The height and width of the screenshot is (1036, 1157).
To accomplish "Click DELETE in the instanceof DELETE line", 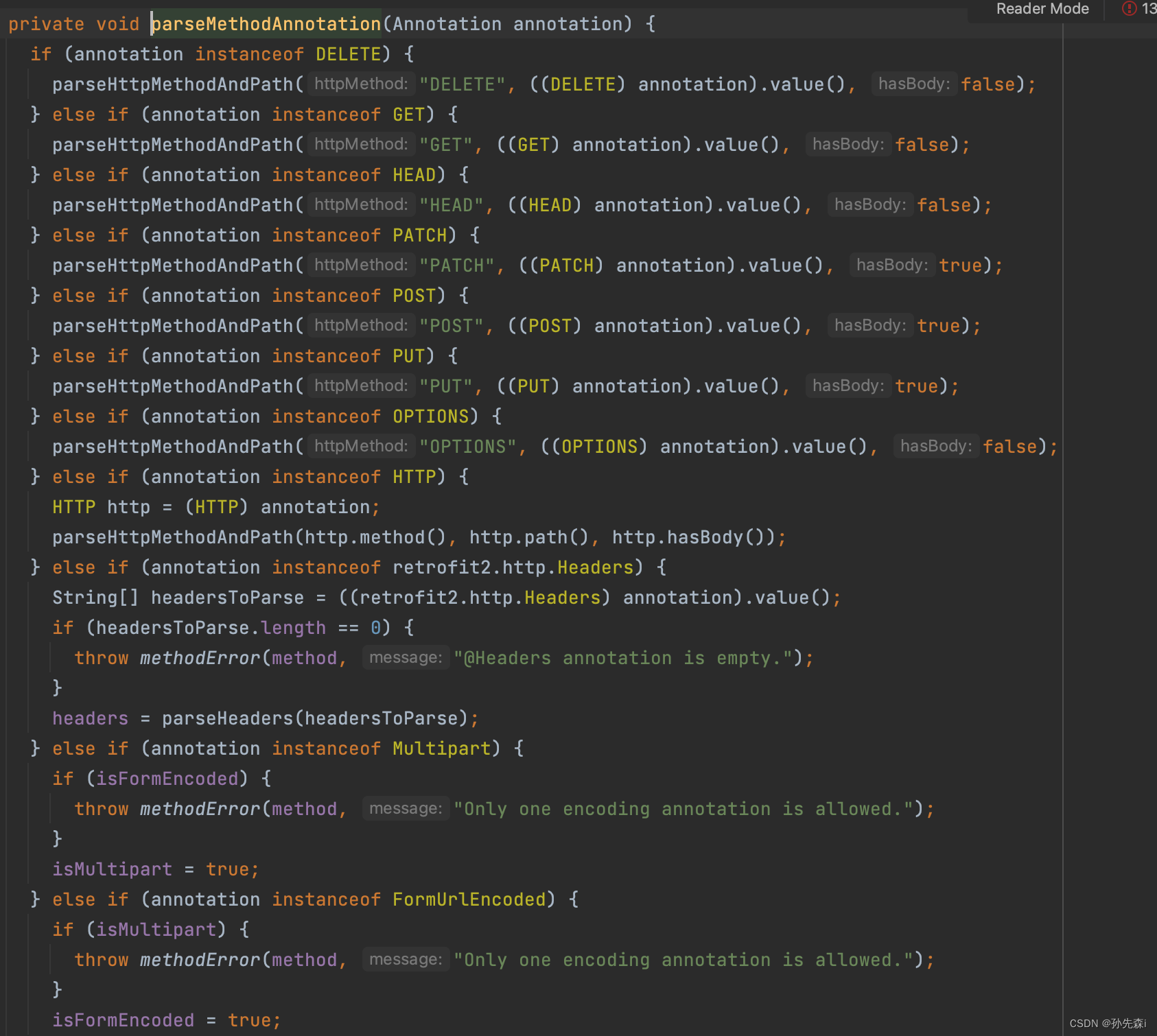I will click(x=349, y=54).
